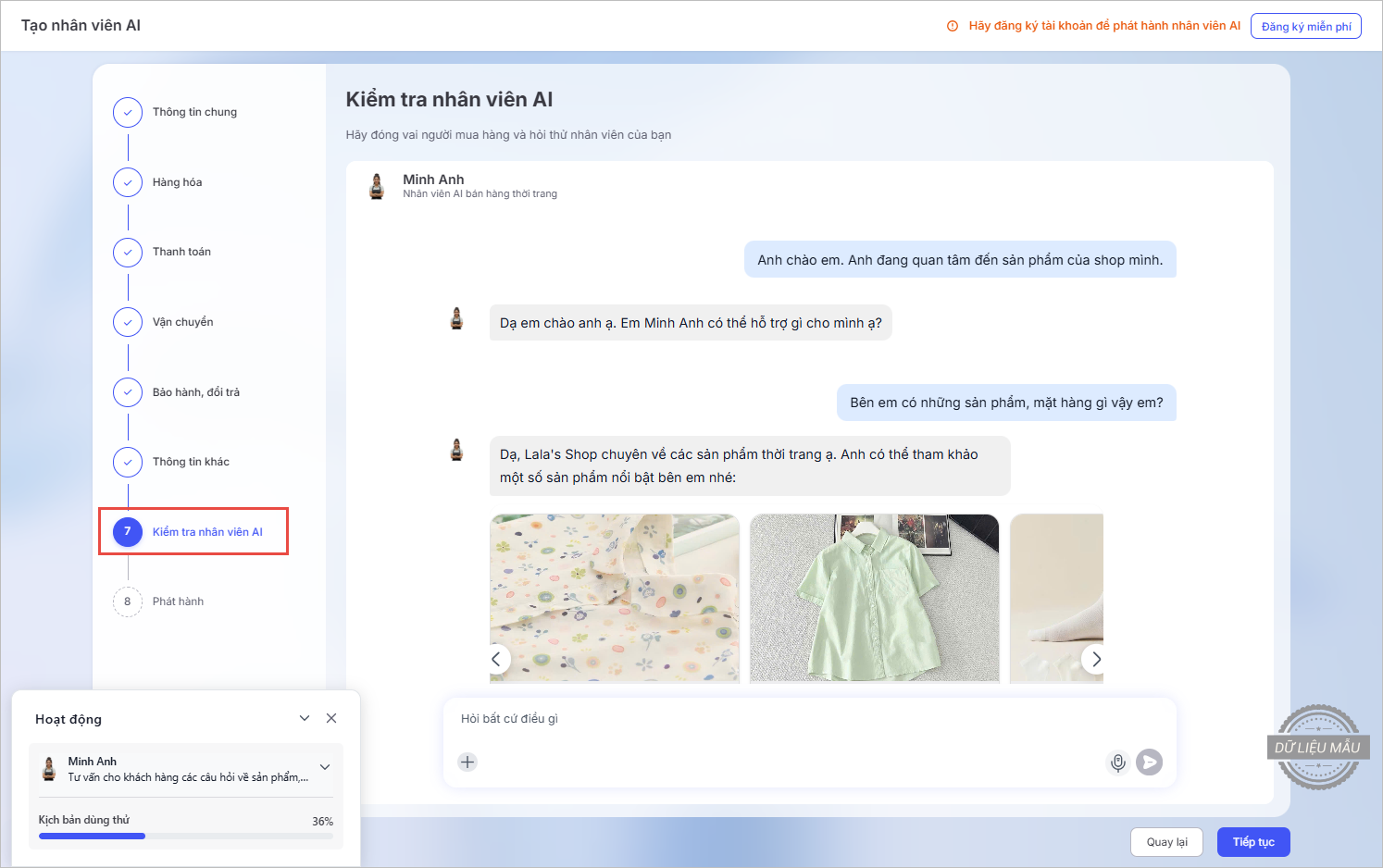Click the green shirt product thumbnail
Screen dimensions: 1383x868
pos(874,598)
